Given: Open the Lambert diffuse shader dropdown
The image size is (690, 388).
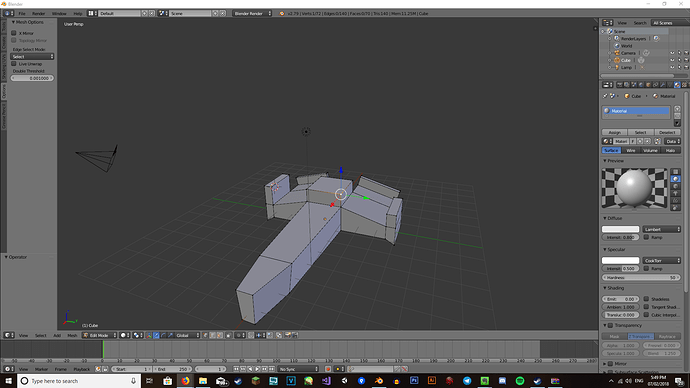Looking at the screenshot, I should coord(661,229).
